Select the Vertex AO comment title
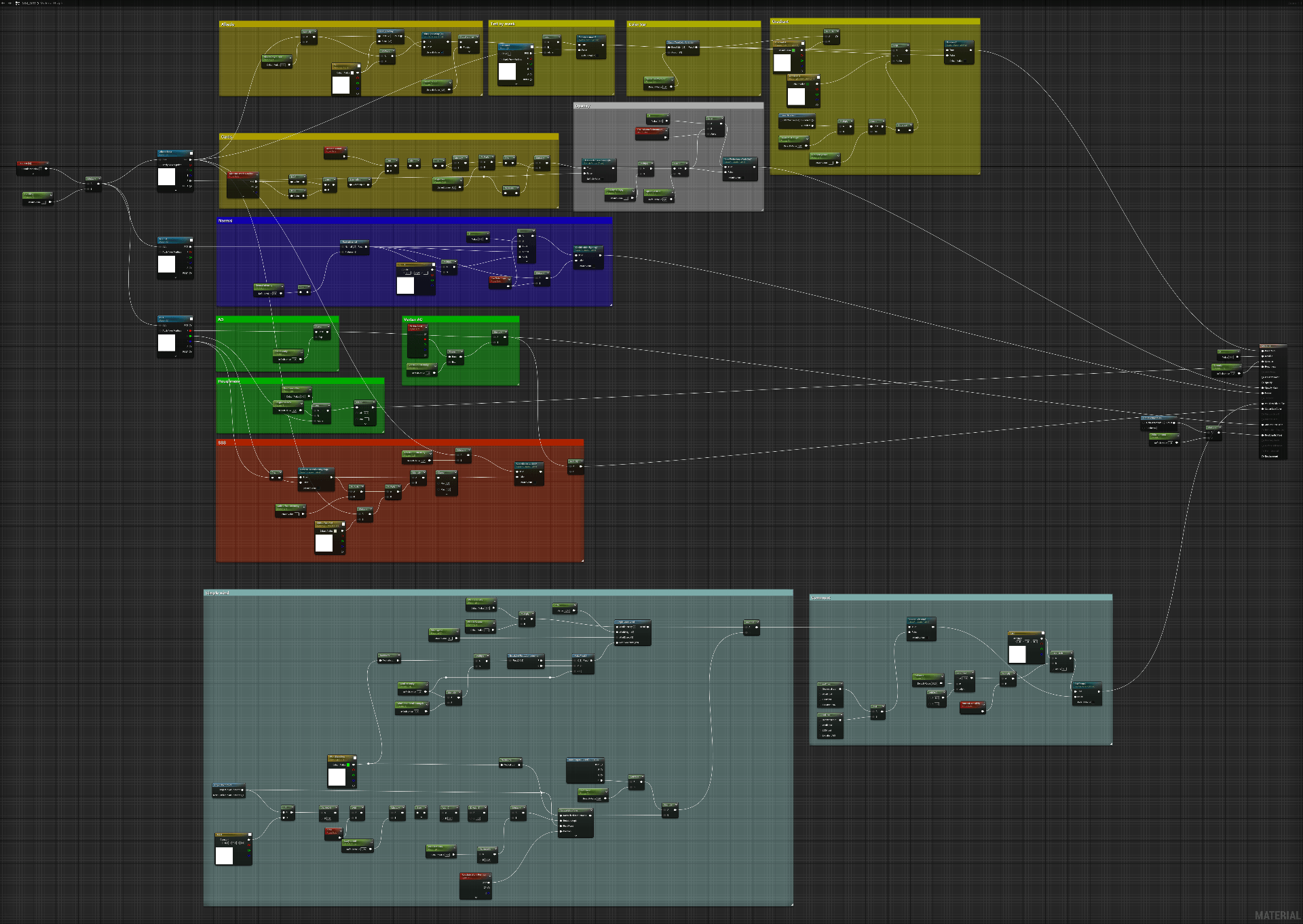This screenshot has height=924, width=1303. tap(413, 320)
